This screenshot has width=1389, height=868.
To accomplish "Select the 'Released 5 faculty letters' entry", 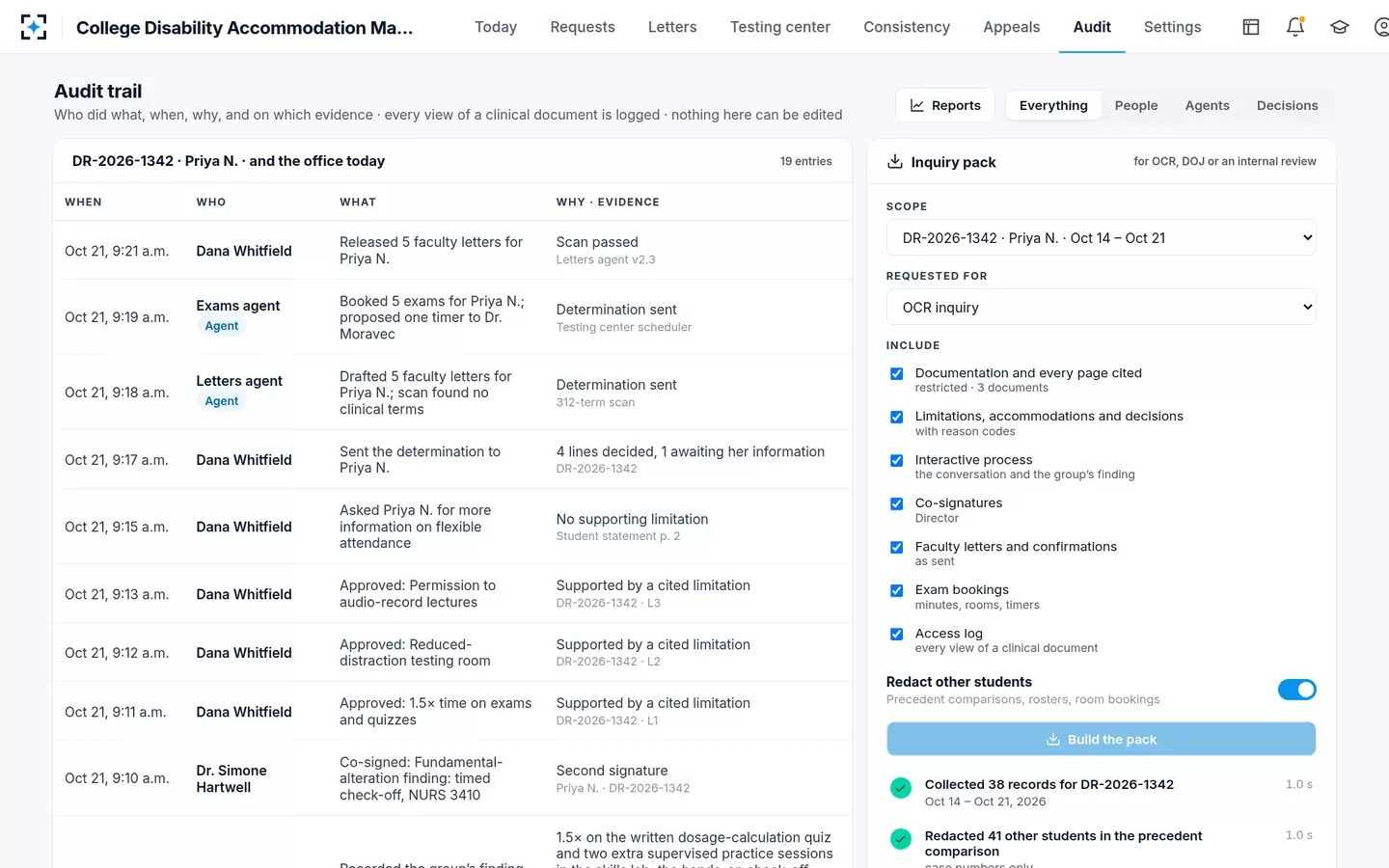I will click(x=452, y=251).
